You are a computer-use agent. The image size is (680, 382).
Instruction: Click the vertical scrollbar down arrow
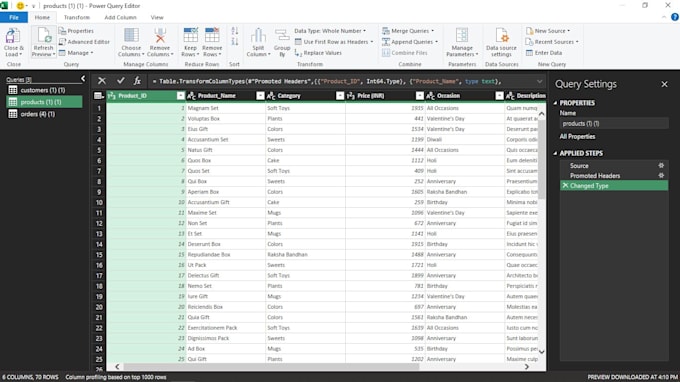(x=542, y=352)
